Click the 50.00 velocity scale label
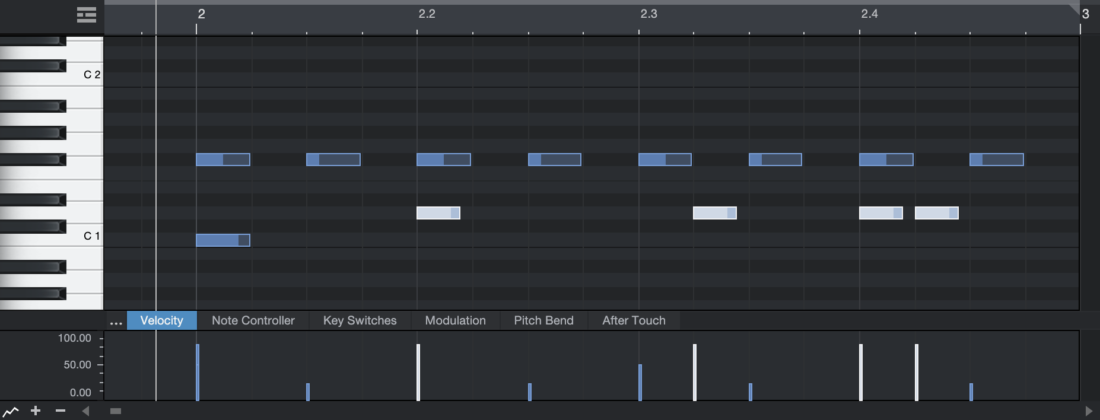Viewport: 1100px width, 420px height. pos(78,365)
